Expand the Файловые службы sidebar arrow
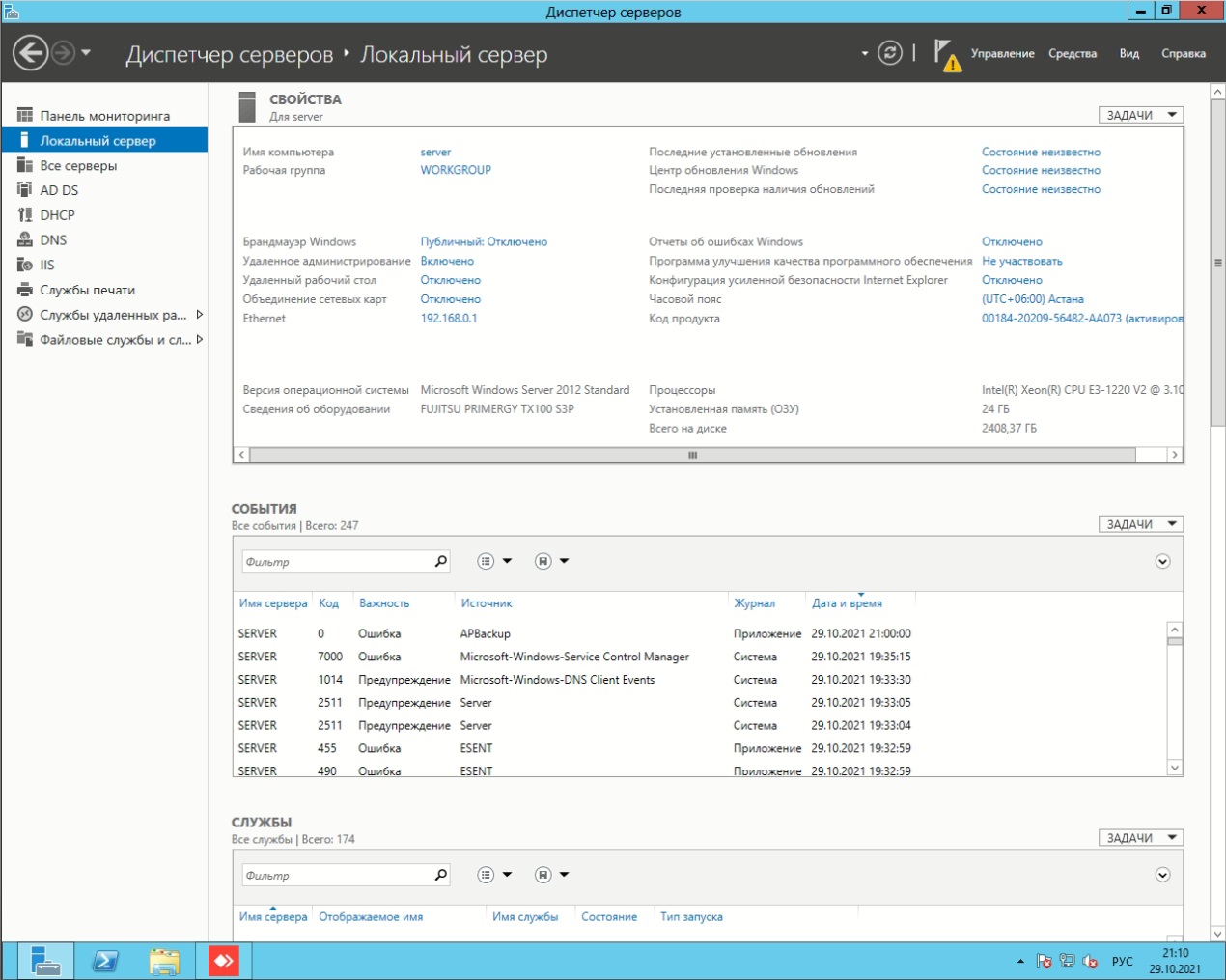 click(x=199, y=339)
